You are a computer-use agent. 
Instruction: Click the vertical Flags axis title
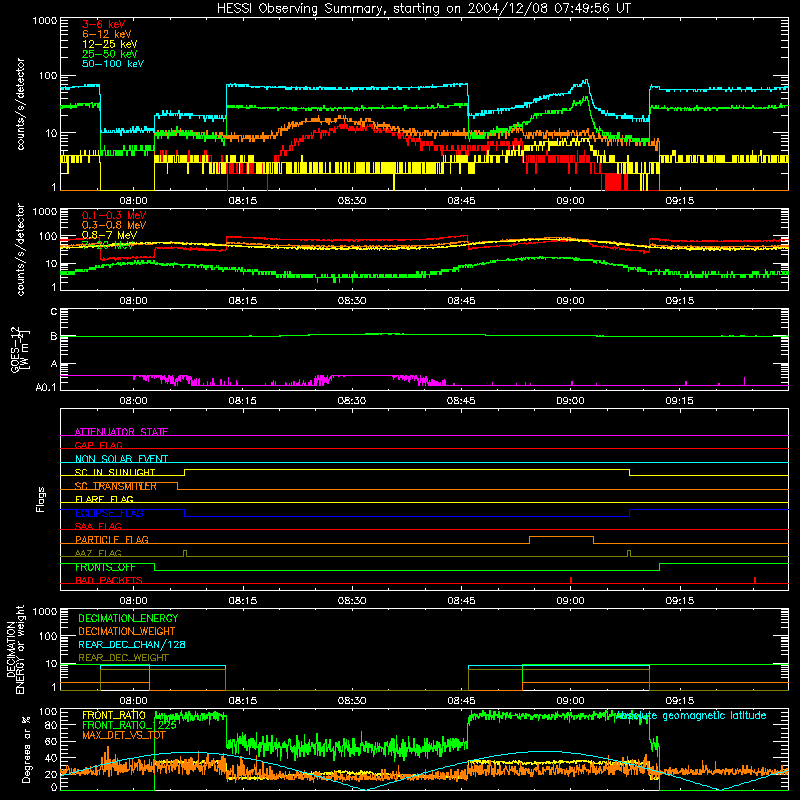(x=41, y=499)
